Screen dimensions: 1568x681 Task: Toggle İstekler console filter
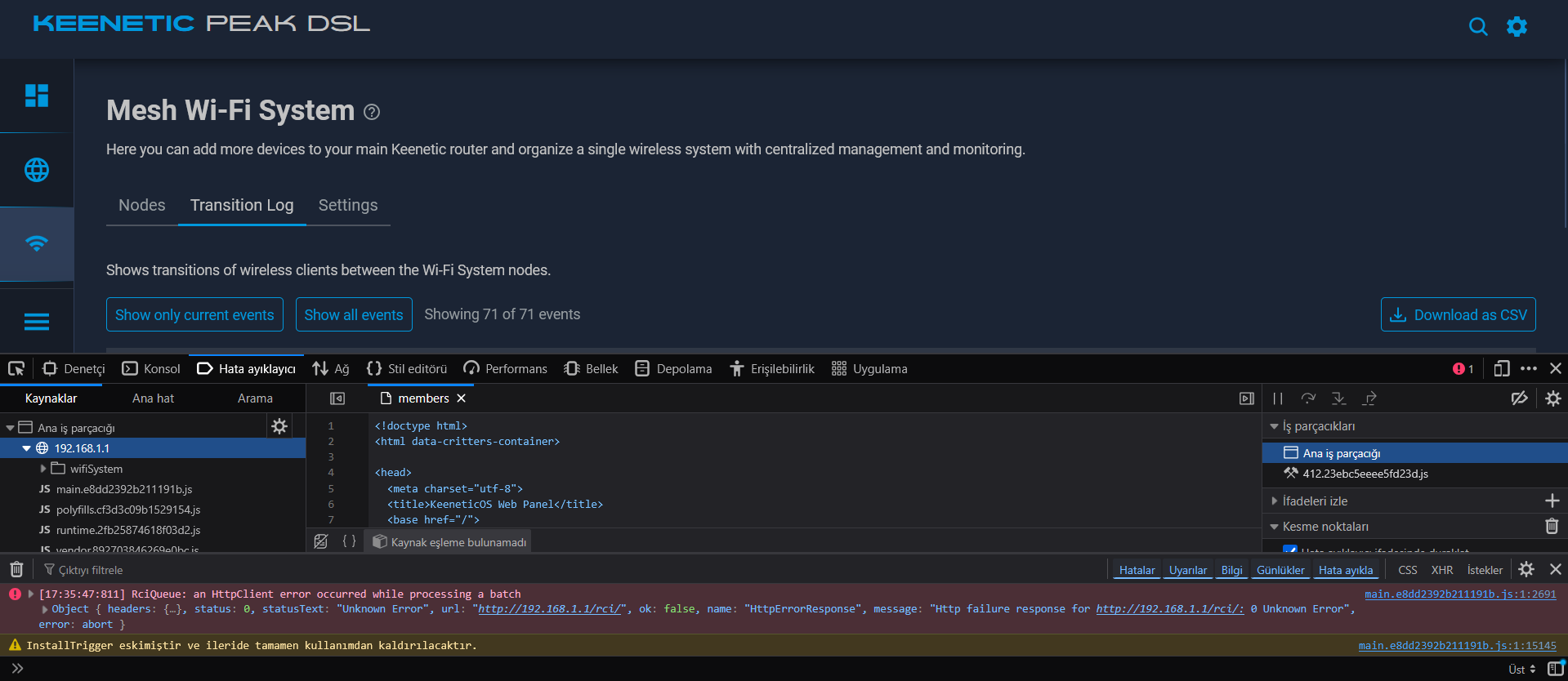[x=1484, y=570]
